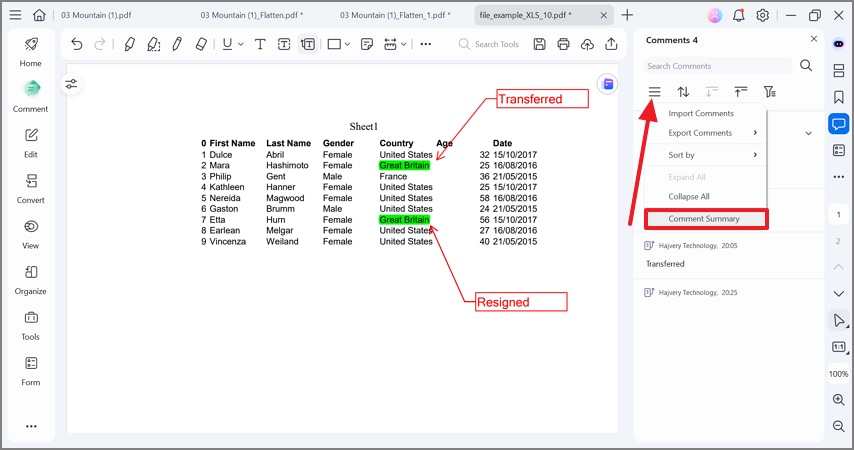The image size is (854, 450).
Task: Click the Search Comments field
Action: 718,66
